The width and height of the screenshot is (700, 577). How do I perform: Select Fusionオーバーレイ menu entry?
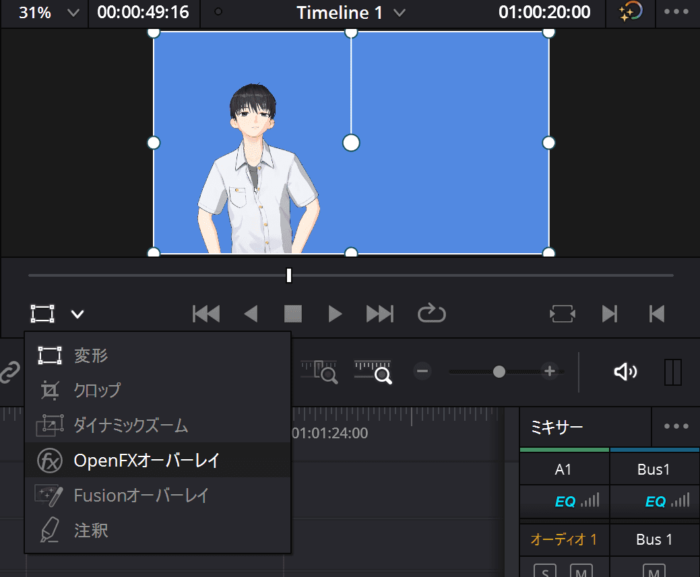[x=157, y=495]
